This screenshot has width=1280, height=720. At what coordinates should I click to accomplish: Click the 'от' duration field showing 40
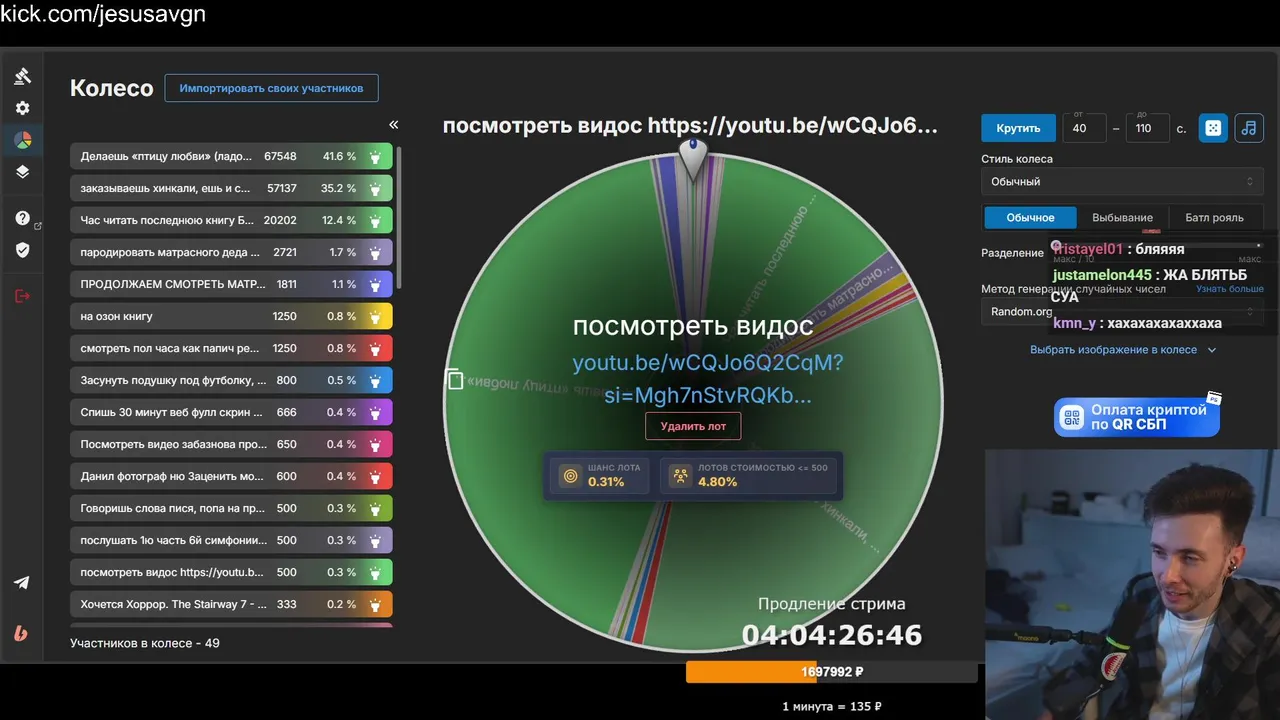[1084, 128]
